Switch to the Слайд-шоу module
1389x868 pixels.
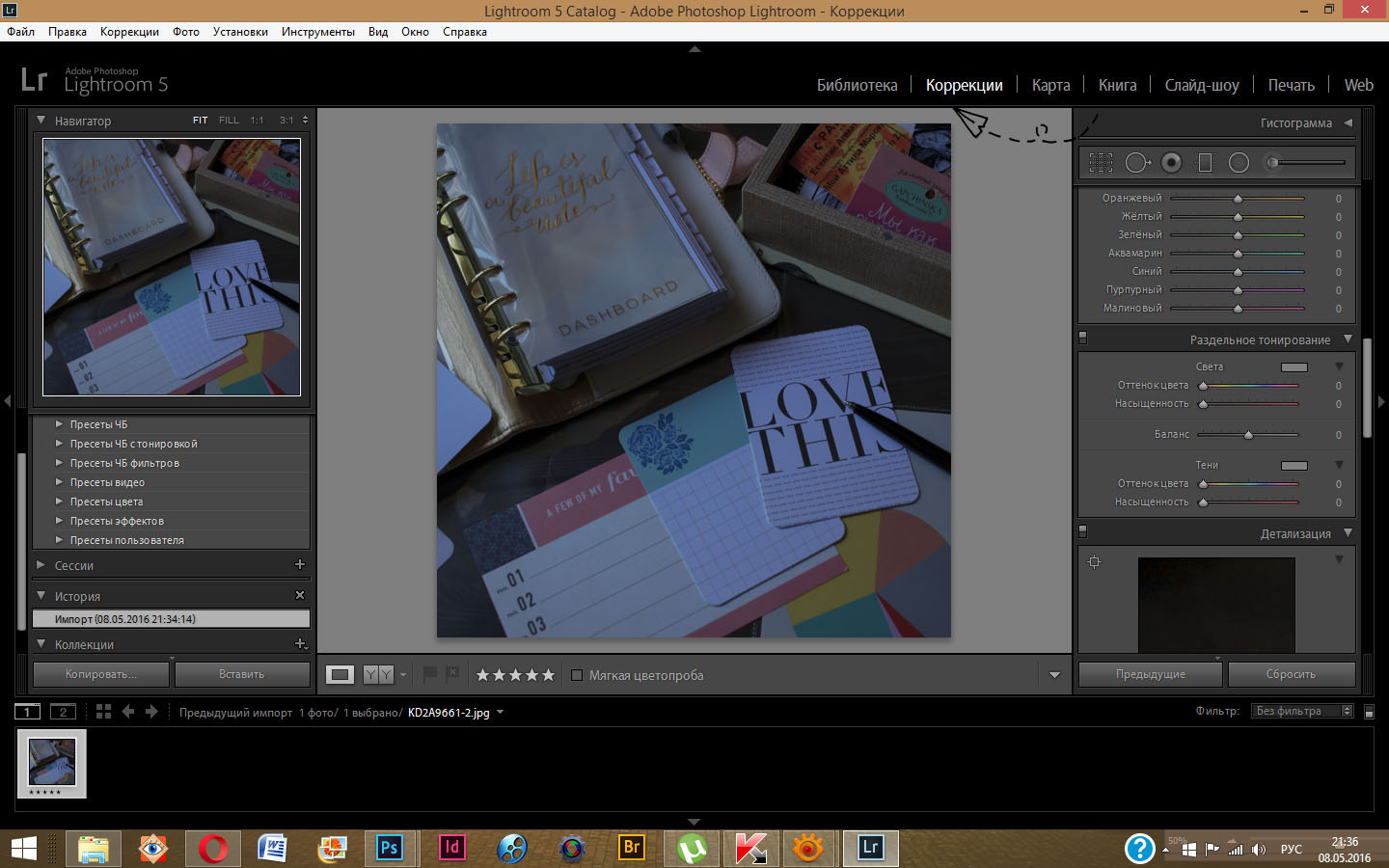click(1202, 85)
